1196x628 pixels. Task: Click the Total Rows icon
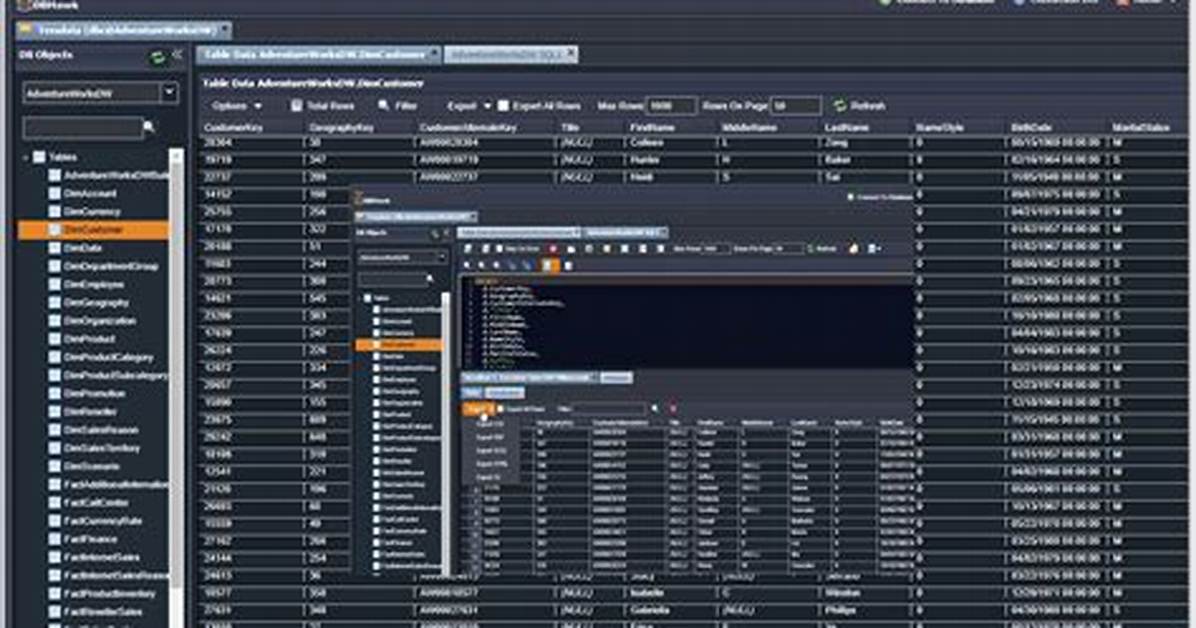pos(297,106)
